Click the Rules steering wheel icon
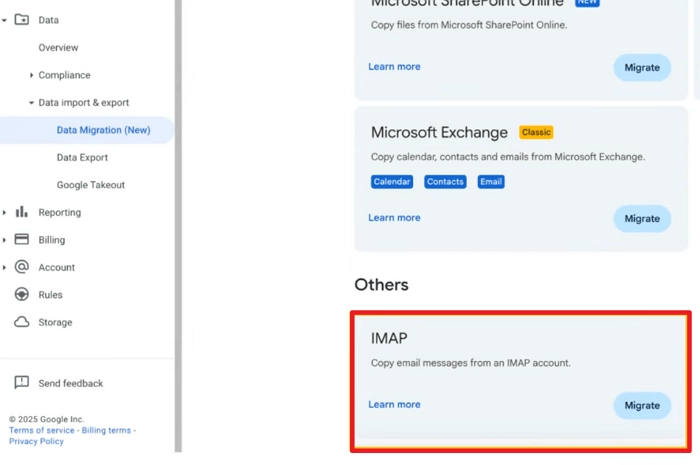The height and width of the screenshot is (465, 700). [x=21, y=295]
